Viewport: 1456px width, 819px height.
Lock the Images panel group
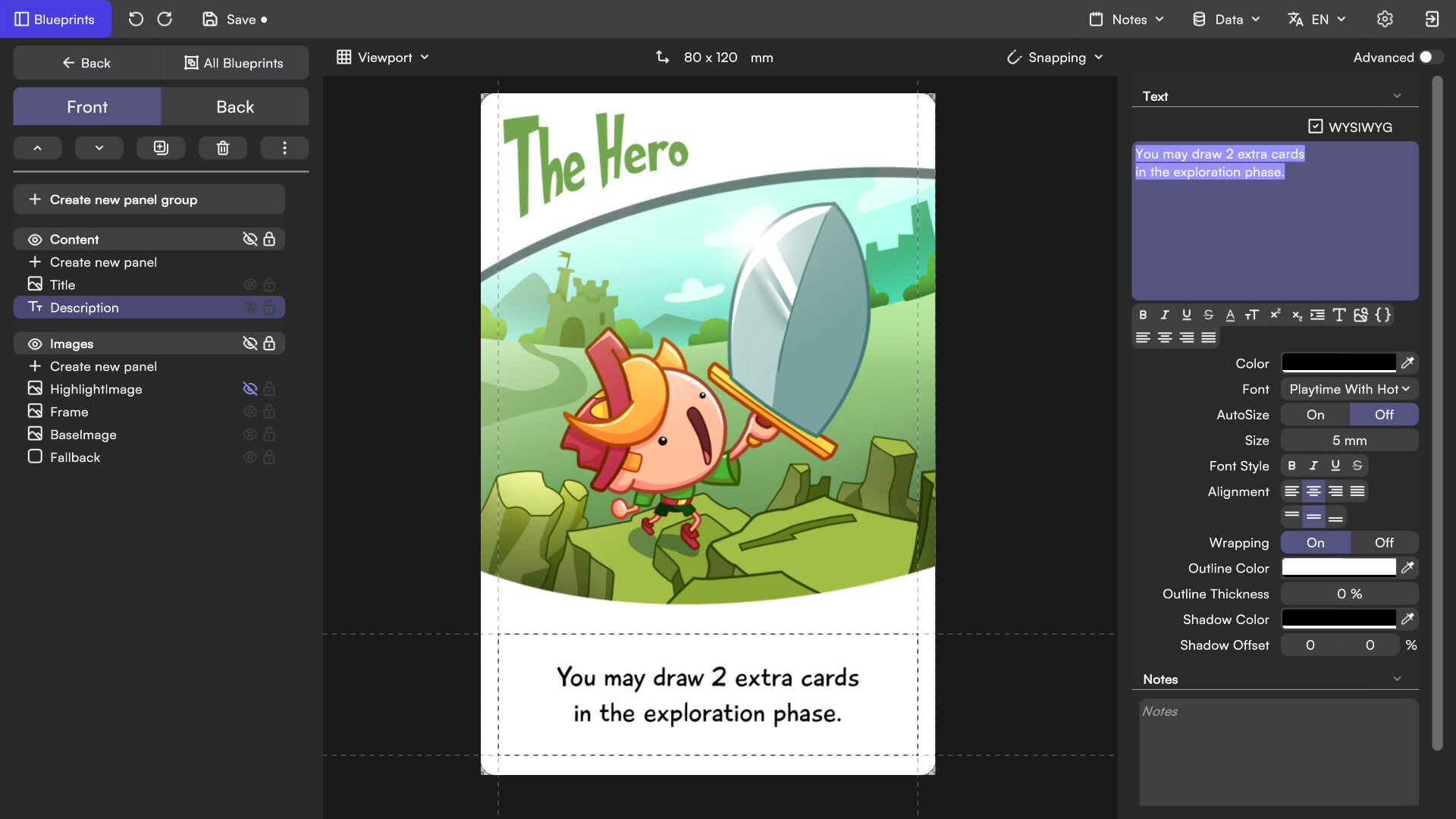point(269,344)
